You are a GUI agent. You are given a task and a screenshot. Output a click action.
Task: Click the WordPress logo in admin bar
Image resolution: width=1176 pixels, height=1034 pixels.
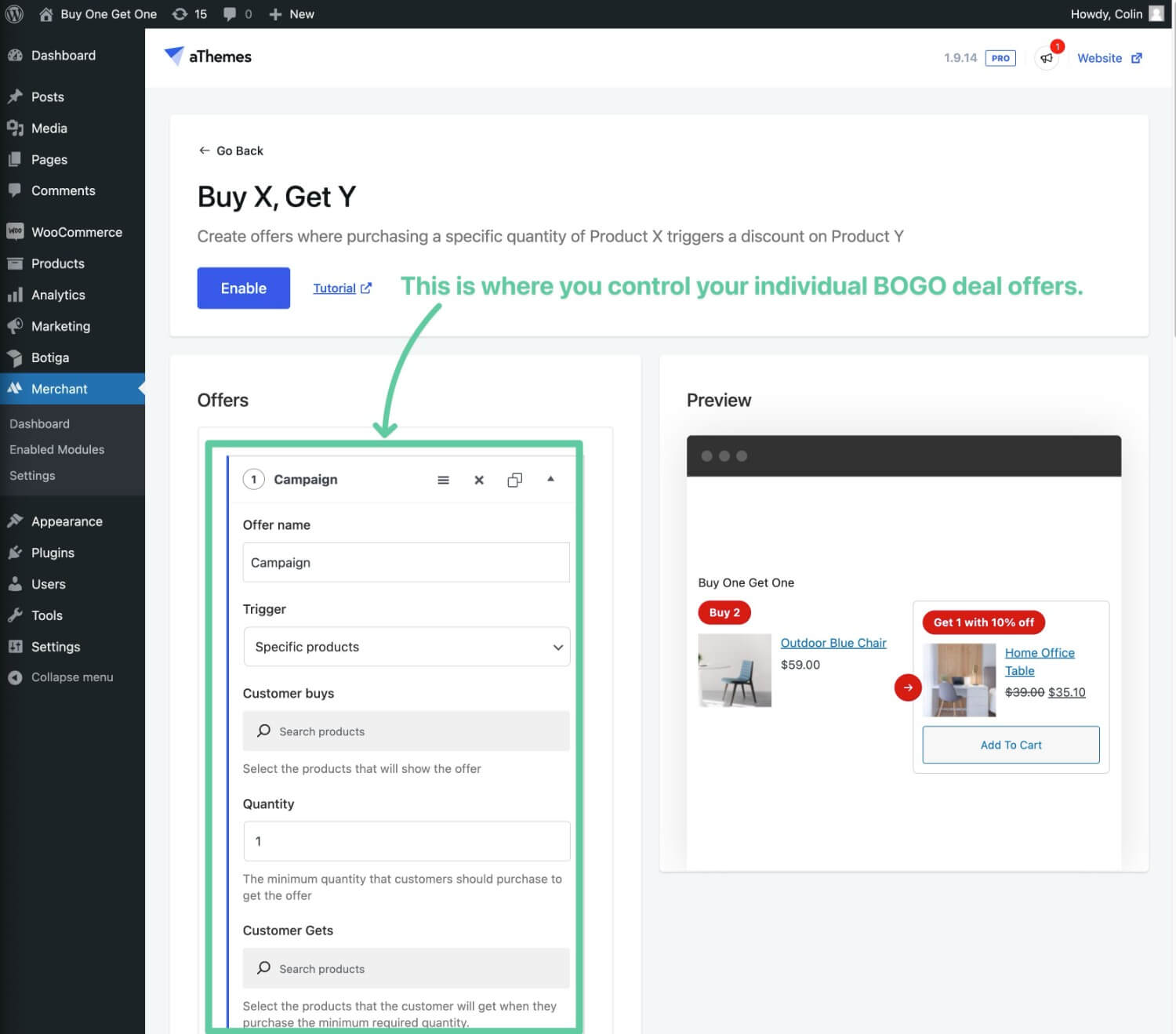click(x=14, y=14)
